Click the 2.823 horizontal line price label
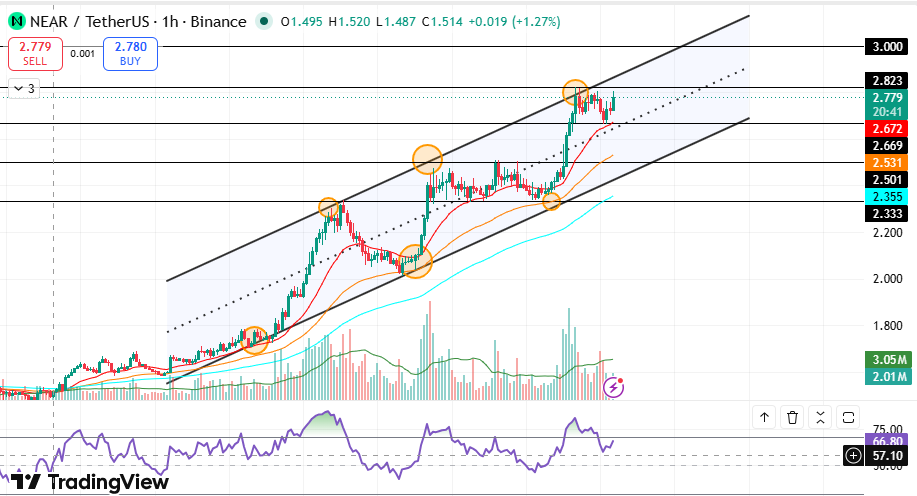Viewport: 917px width, 496px height. (887, 81)
